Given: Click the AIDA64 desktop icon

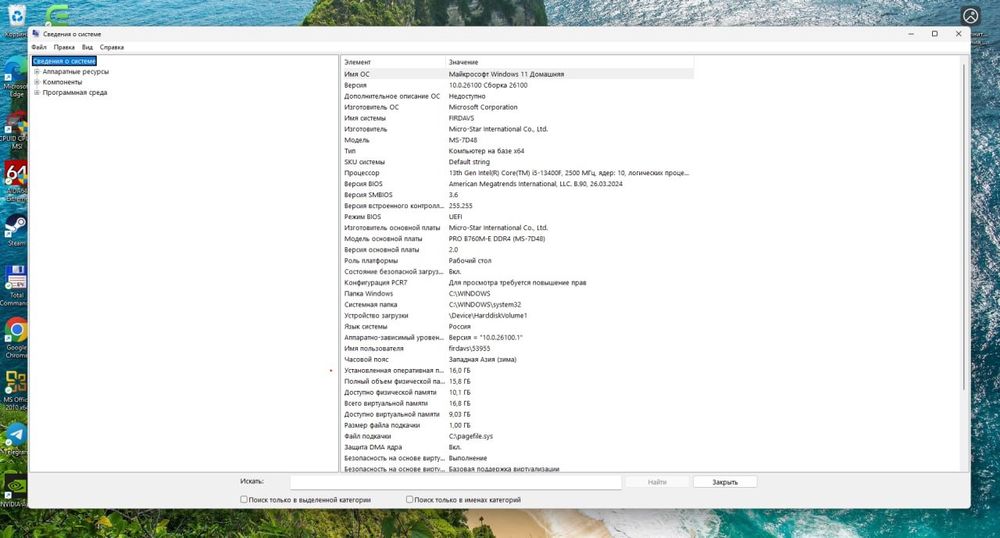Looking at the screenshot, I should [15, 176].
